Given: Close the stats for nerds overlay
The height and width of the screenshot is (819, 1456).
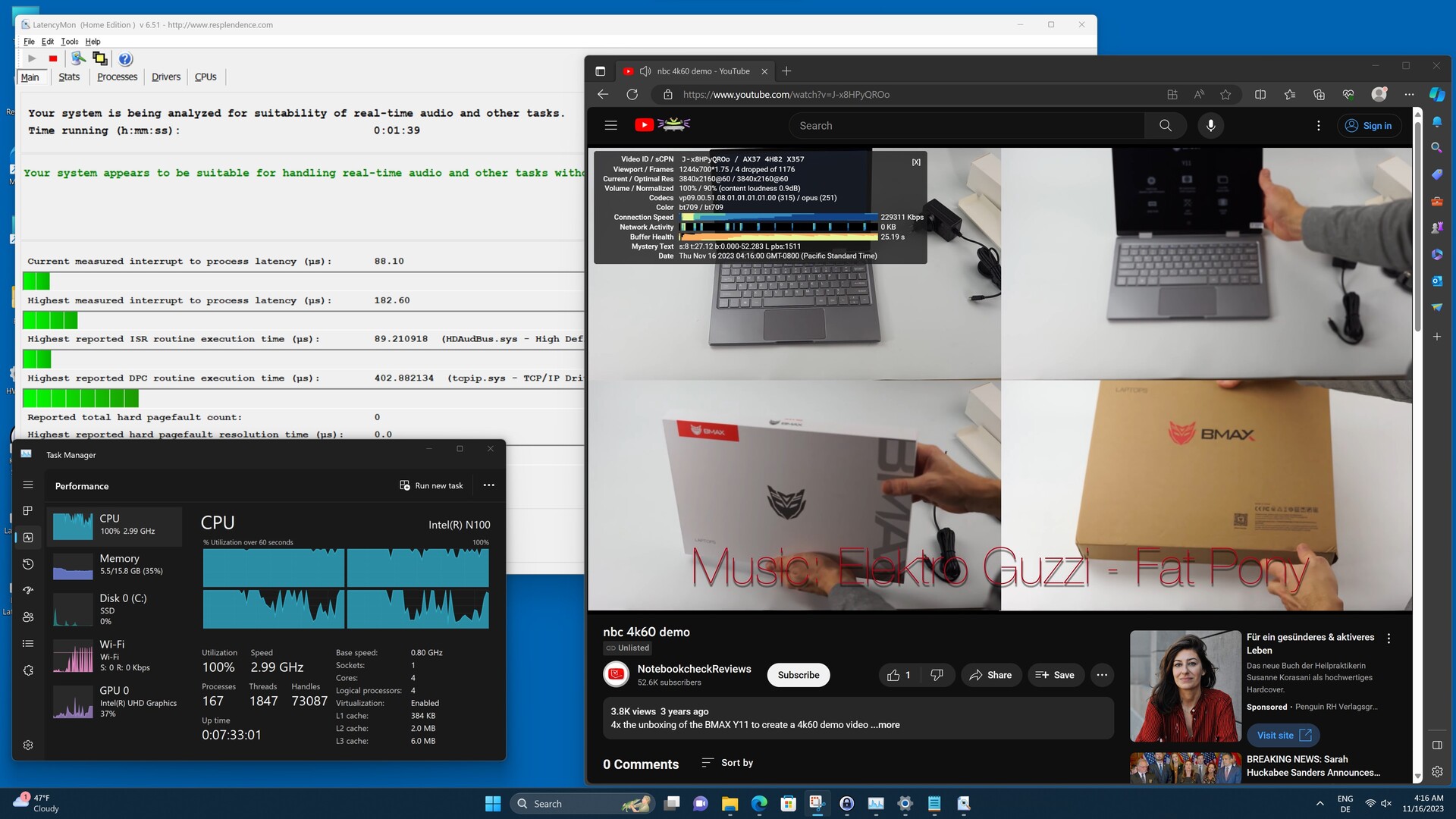Looking at the screenshot, I should (x=916, y=162).
